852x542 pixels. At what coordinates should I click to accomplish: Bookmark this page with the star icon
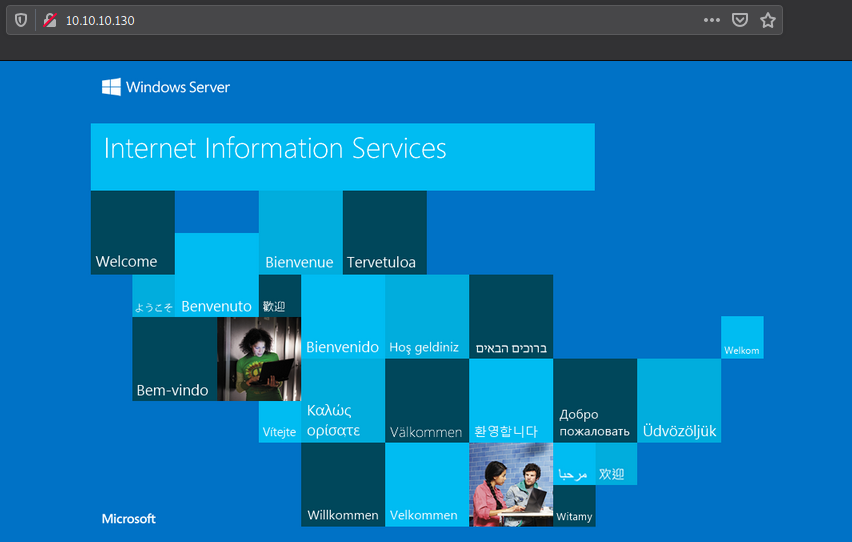point(768,21)
